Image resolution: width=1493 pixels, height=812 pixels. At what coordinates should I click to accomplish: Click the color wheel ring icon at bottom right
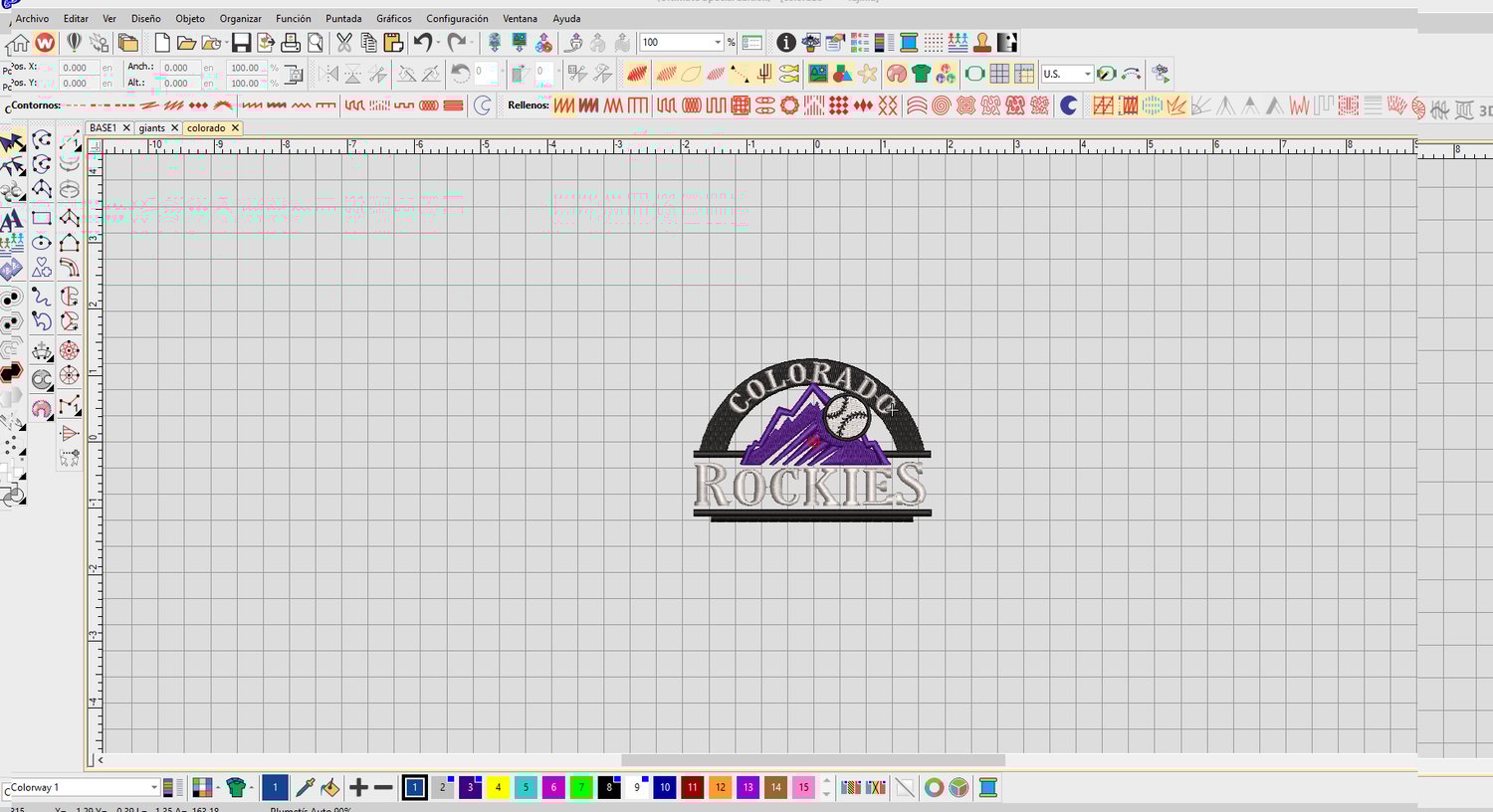[934, 787]
